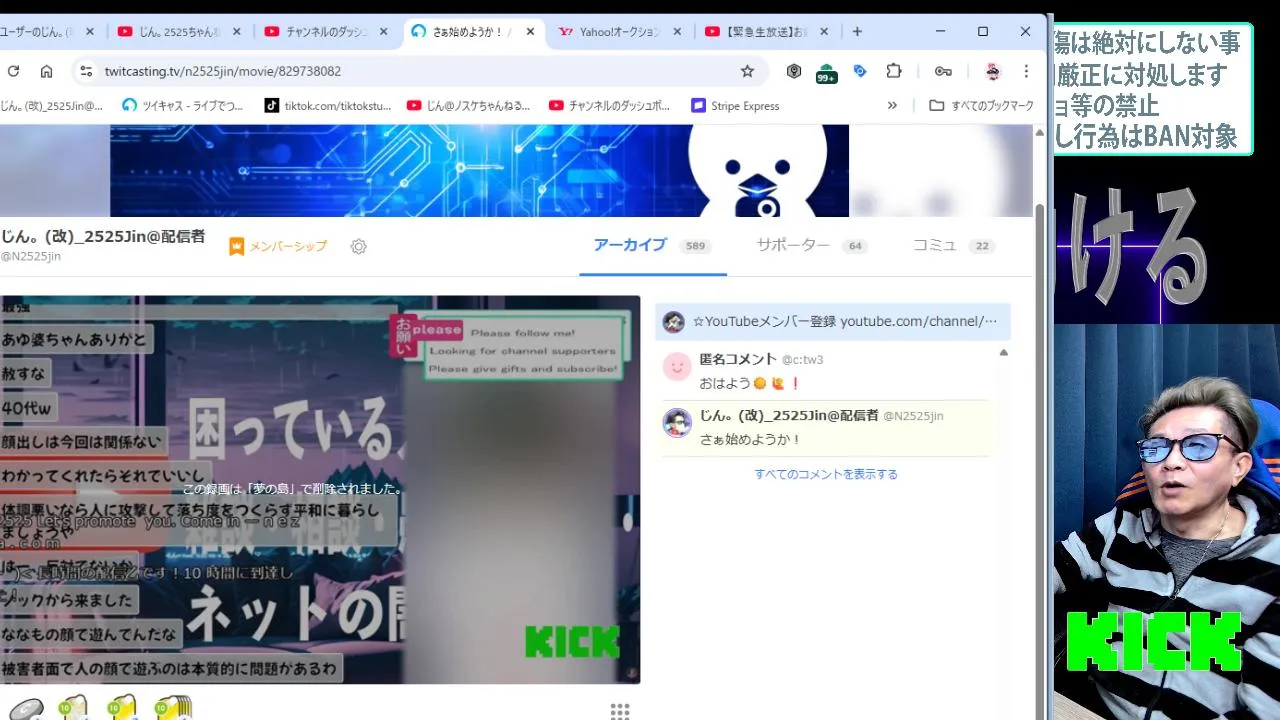Open tiktok.com/tiktokstu... bookmark
The height and width of the screenshot is (720, 1280).
click(327, 105)
